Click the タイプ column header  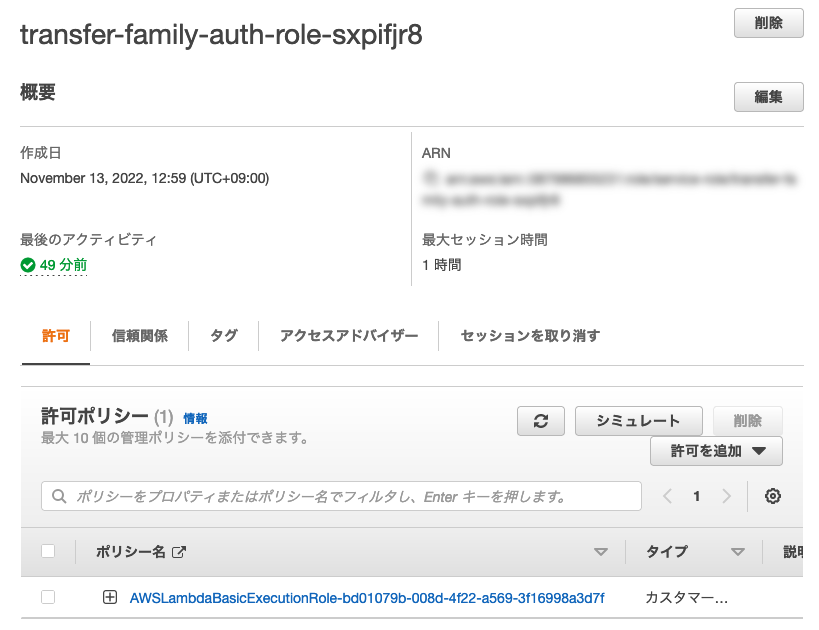[x=666, y=552]
